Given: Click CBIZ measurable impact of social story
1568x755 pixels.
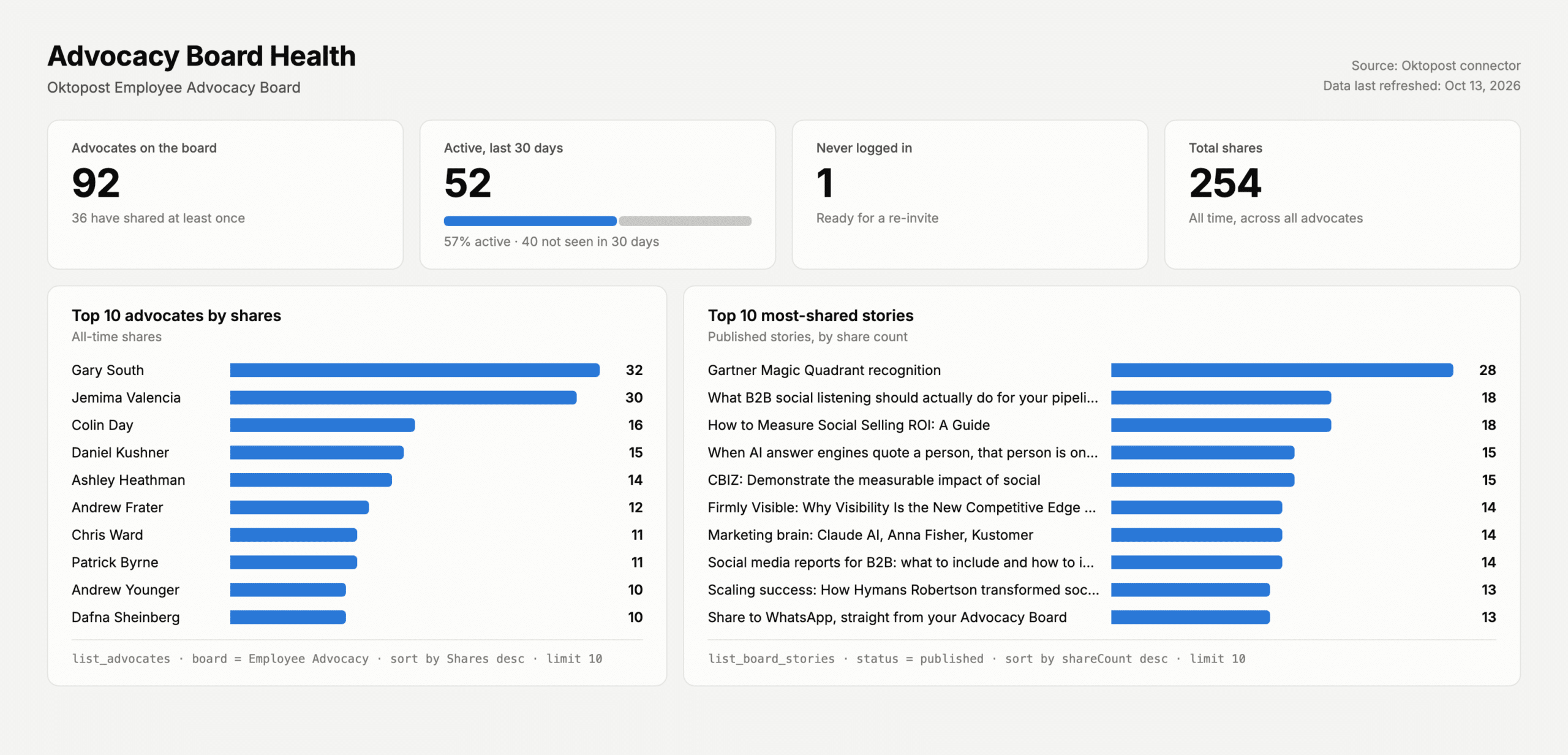Looking at the screenshot, I should [874, 480].
